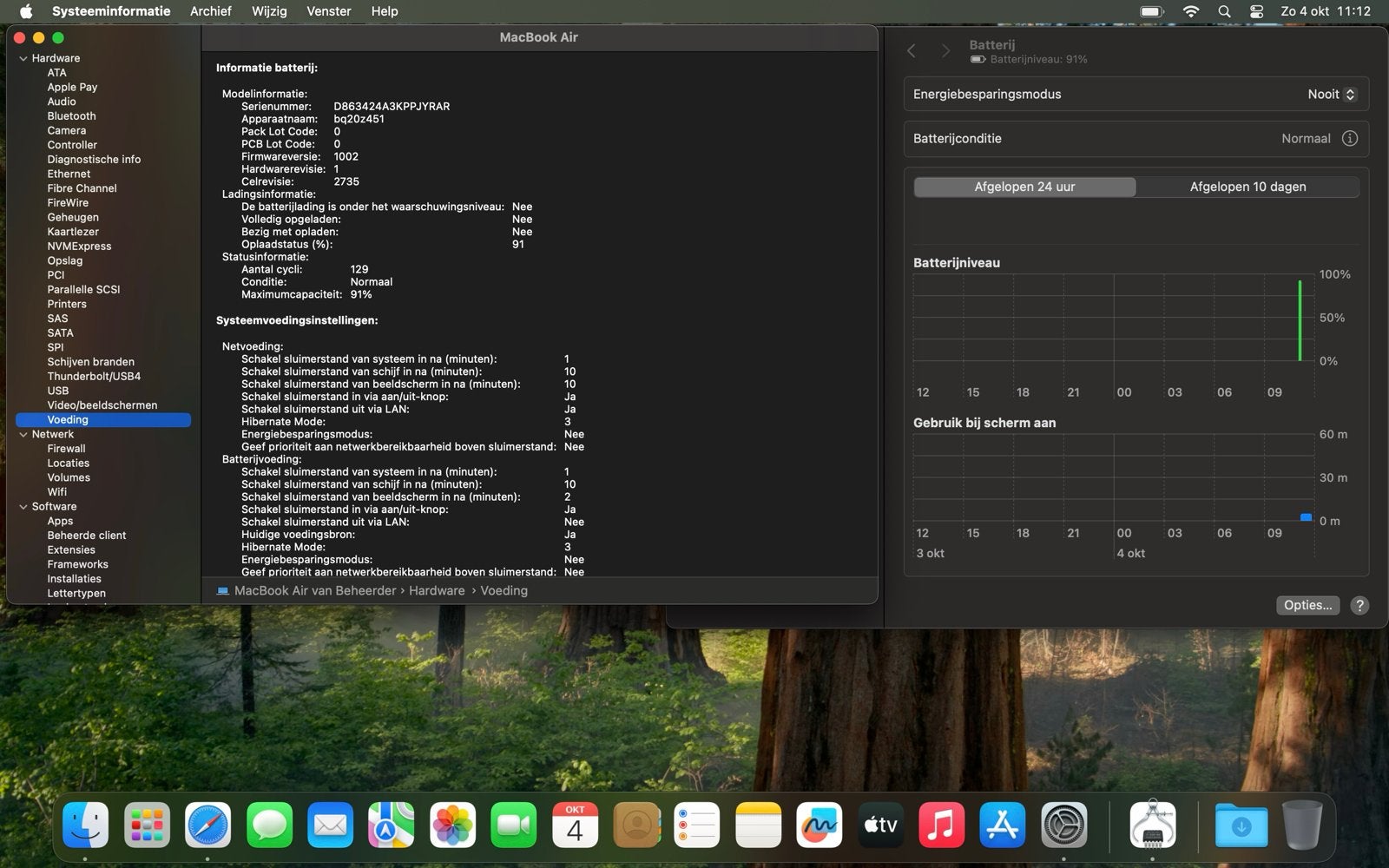This screenshot has height=868, width=1389.
Task: Open the Archief menu
Action: point(211,11)
